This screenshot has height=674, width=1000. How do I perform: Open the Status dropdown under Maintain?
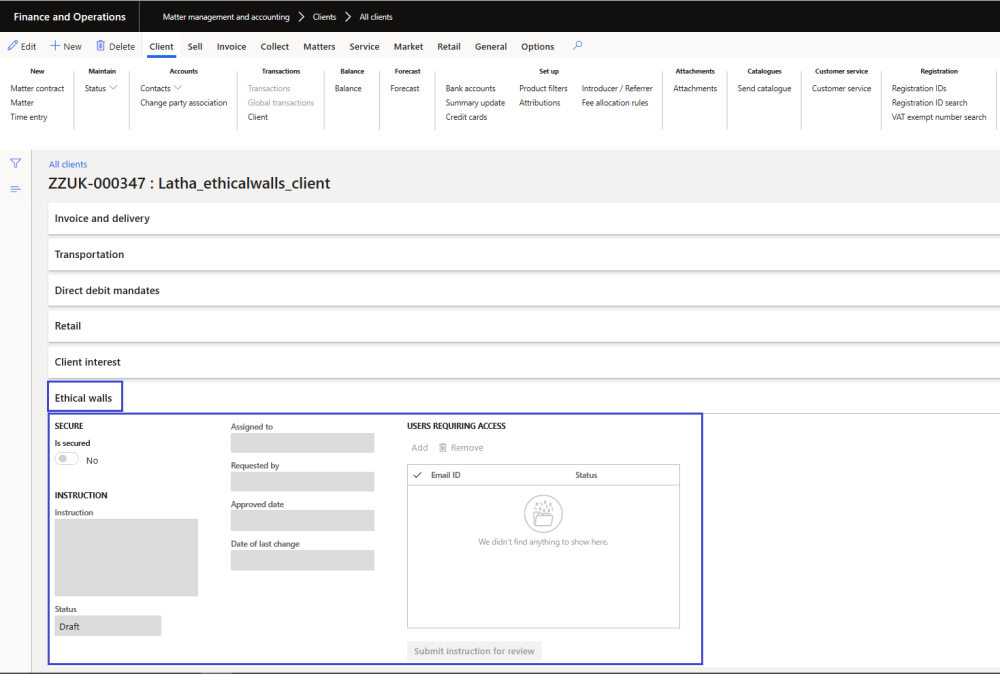click(101, 88)
